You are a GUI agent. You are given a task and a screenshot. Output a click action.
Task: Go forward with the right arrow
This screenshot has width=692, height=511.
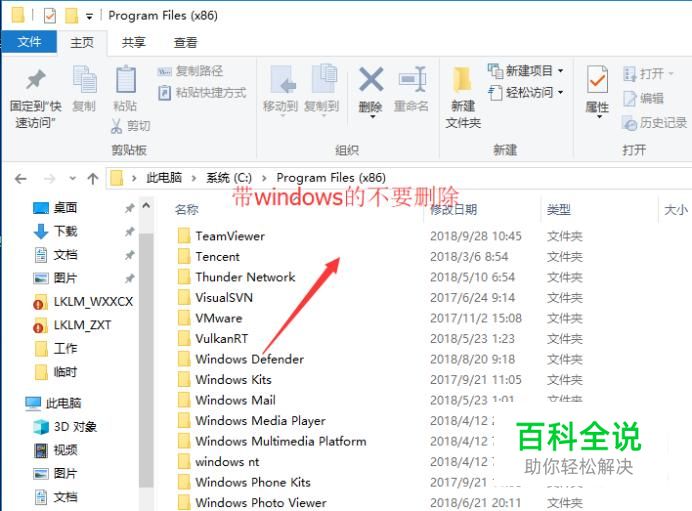click(49, 179)
